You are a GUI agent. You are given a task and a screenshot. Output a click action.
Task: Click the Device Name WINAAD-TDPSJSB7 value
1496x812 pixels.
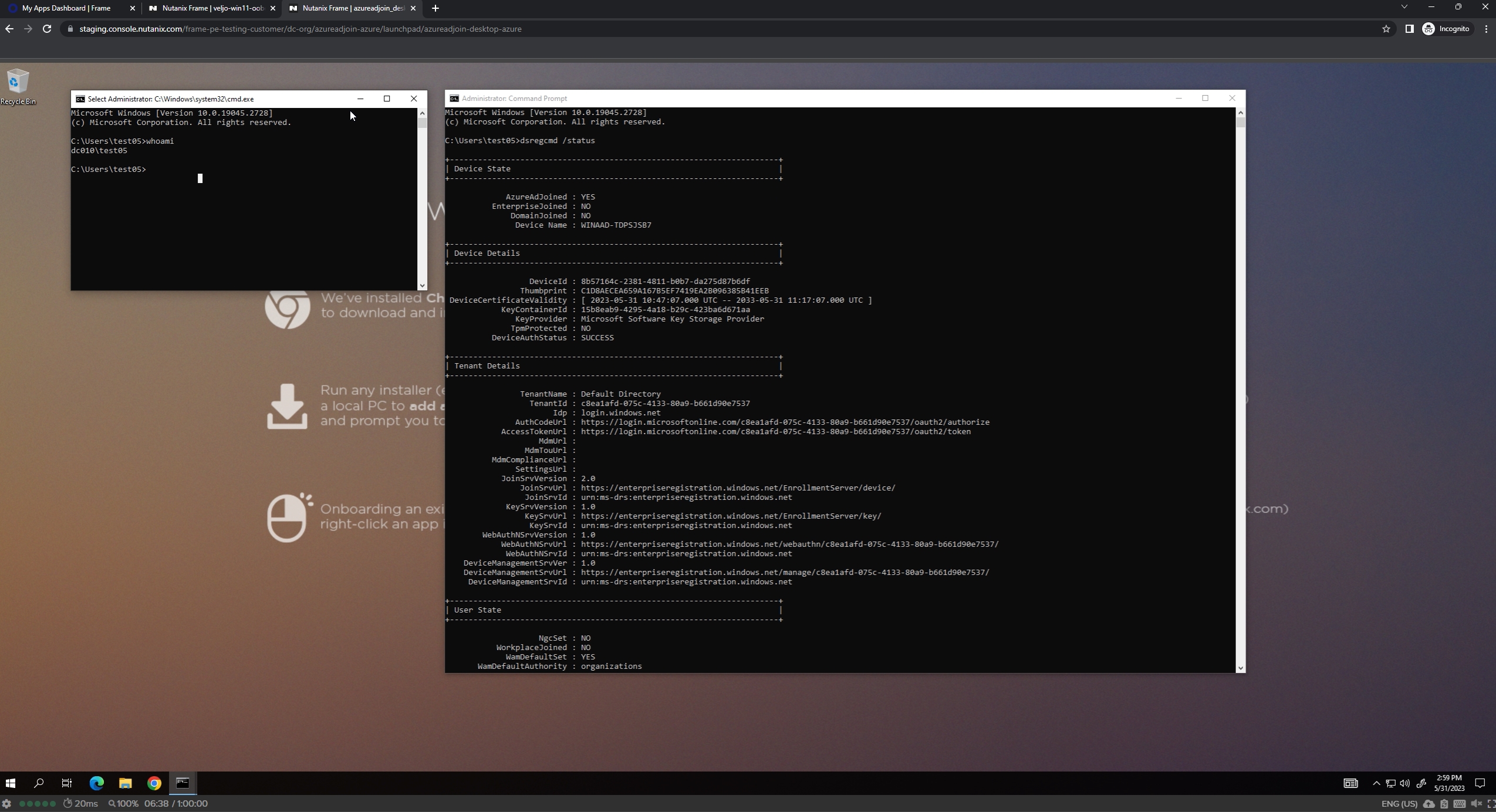tap(616, 225)
